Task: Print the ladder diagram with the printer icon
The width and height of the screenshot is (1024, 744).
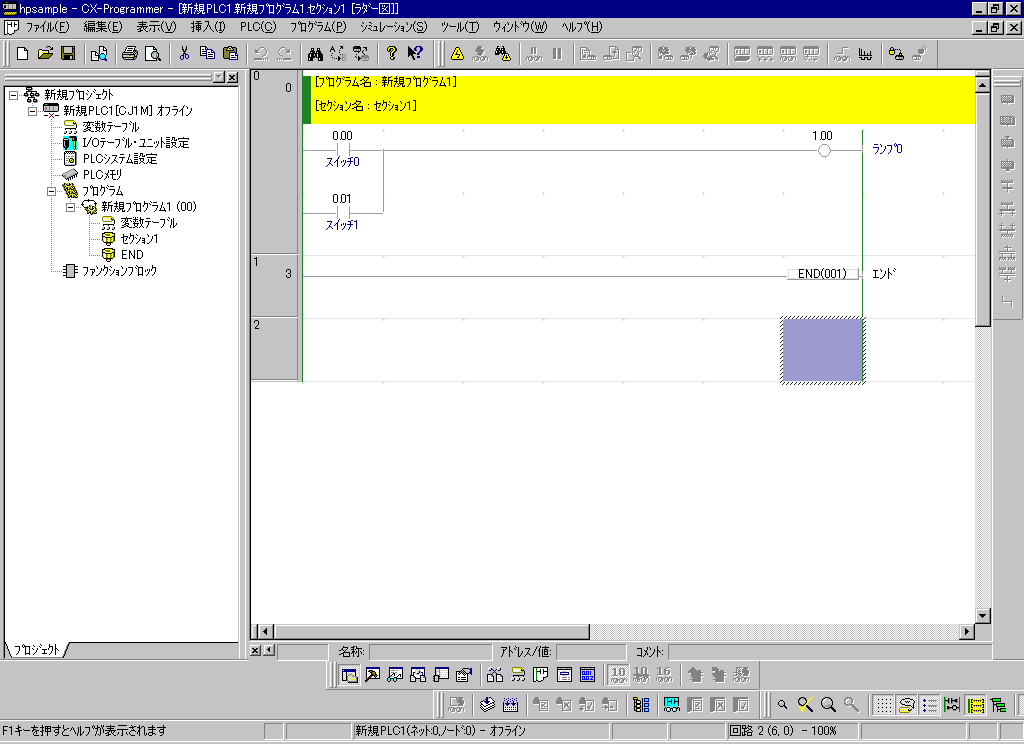Action: coord(130,54)
